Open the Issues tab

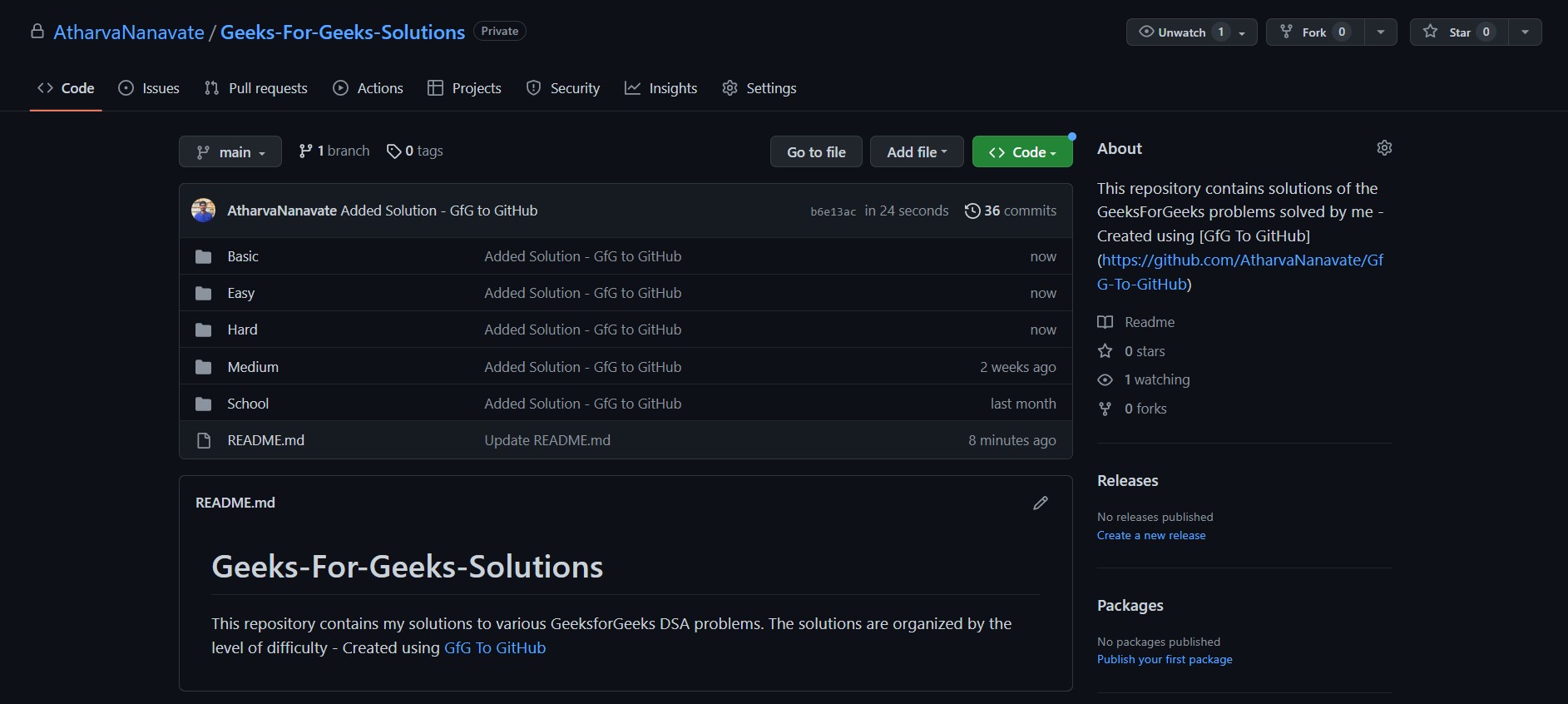(149, 88)
